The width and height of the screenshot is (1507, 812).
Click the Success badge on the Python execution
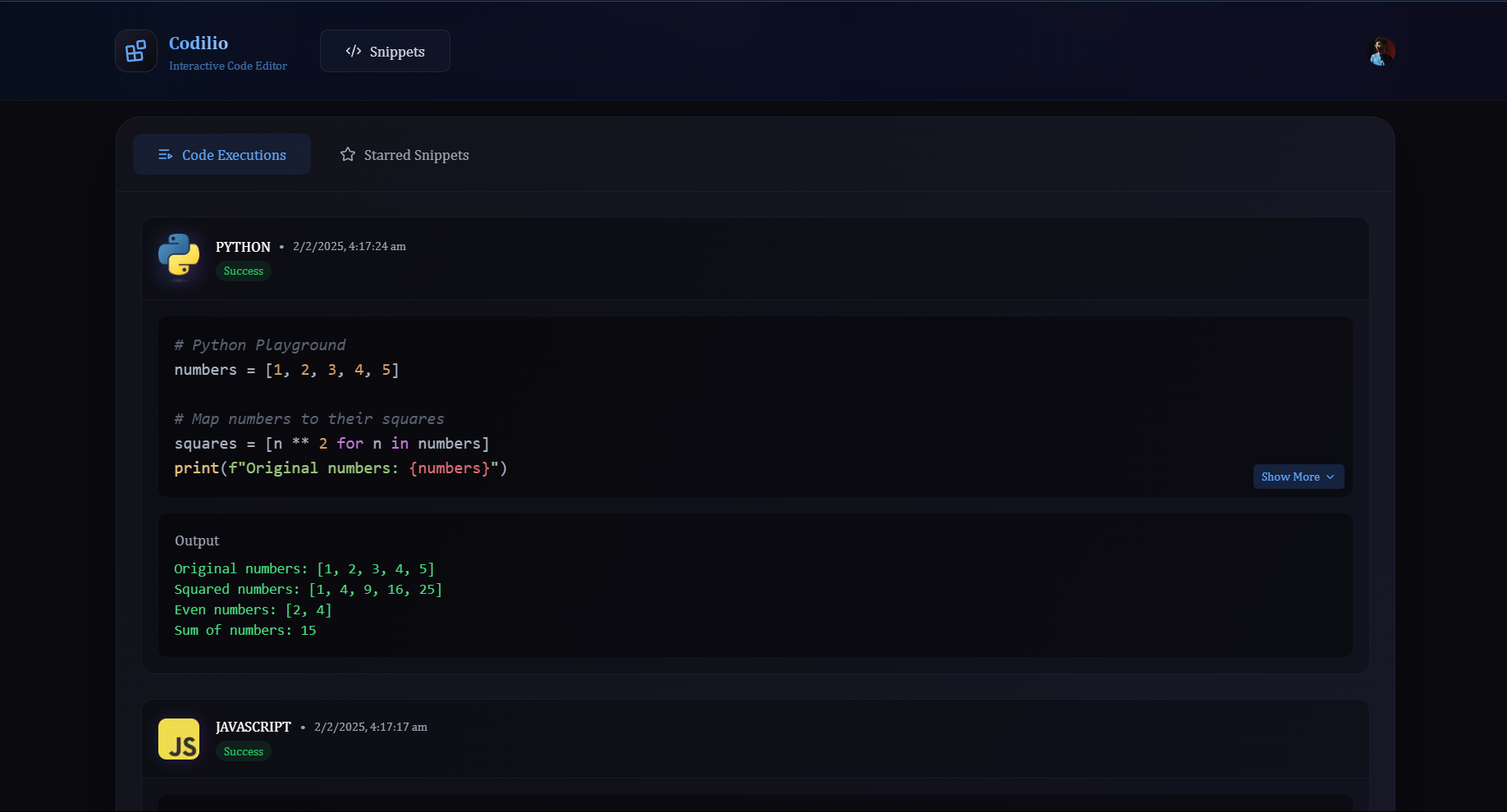(x=243, y=271)
